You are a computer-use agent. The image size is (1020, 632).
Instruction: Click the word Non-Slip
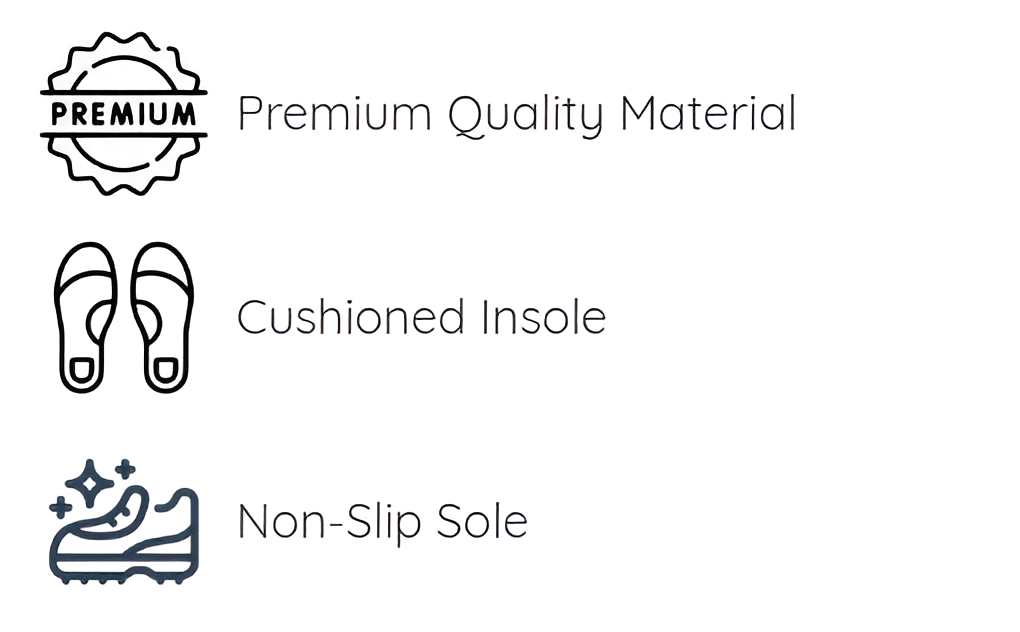322,521
